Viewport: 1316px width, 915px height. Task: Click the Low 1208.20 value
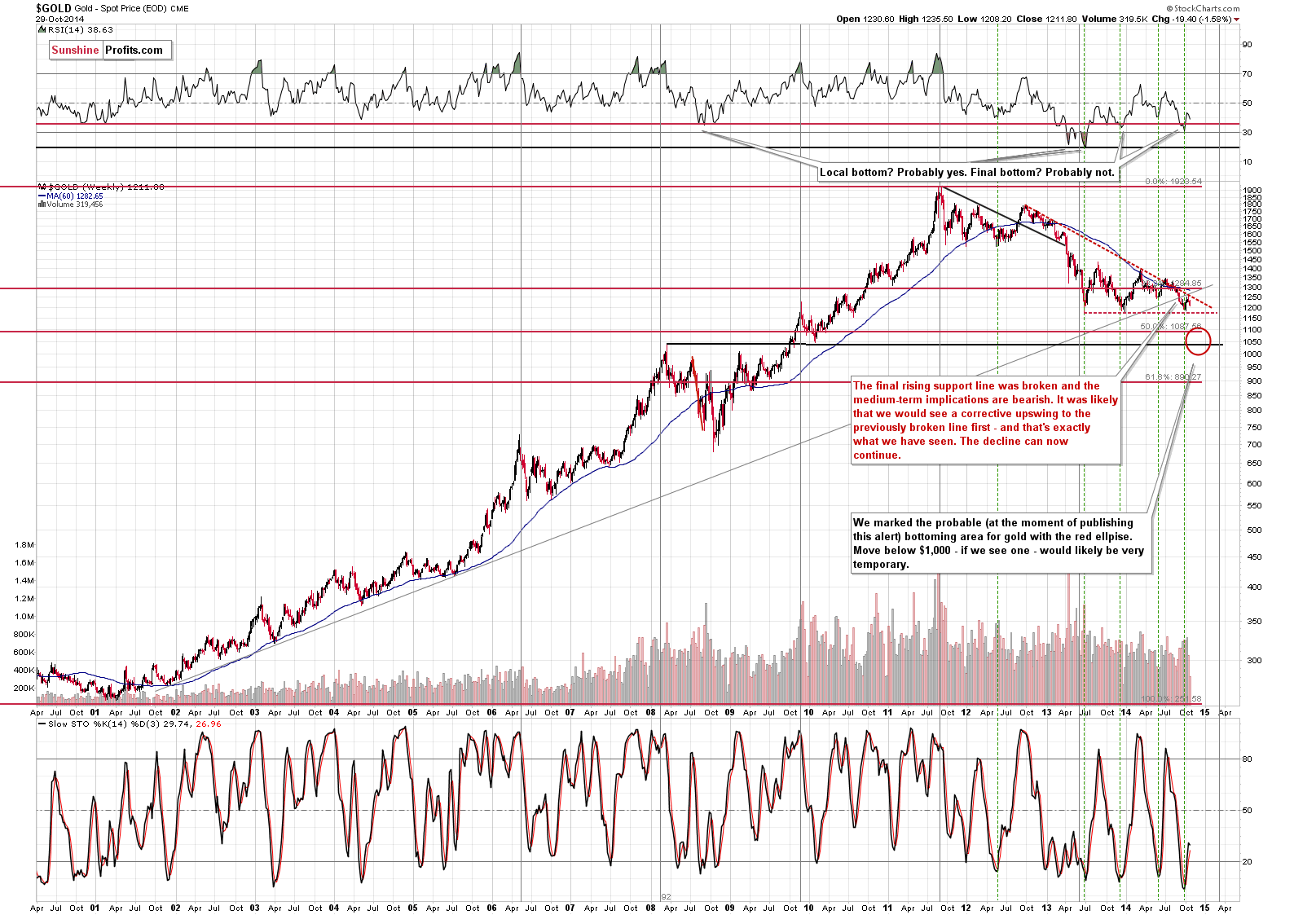click(984, 19)
